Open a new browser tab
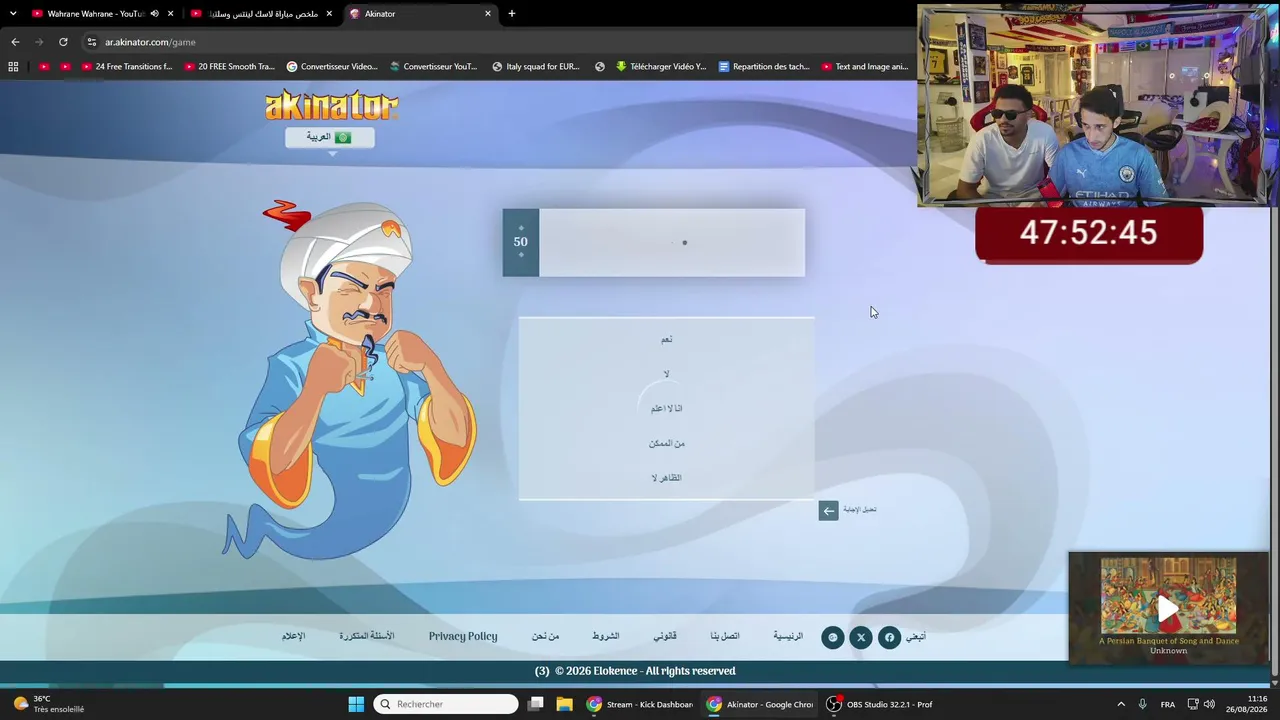Viewport: 1280px width, 720px height. click(512, 14)
